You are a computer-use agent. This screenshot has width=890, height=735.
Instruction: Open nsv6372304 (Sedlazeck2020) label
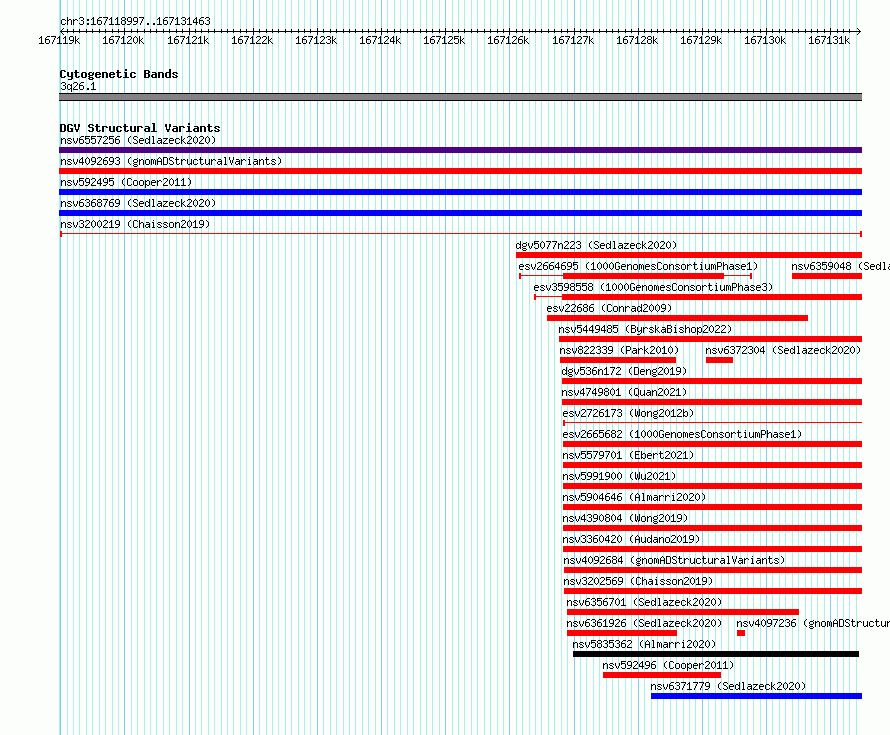(783, 350)
